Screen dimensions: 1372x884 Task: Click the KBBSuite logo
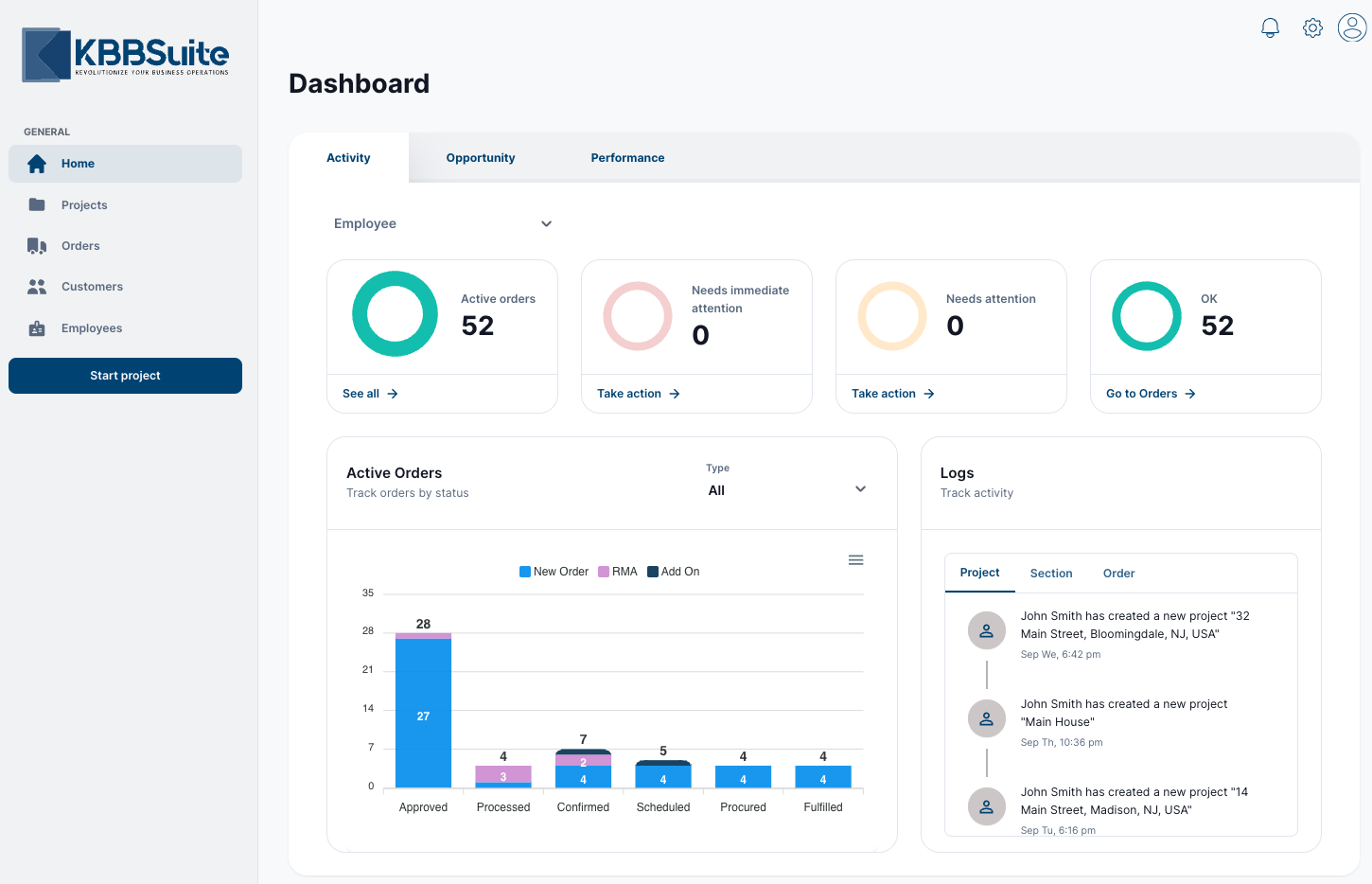[126, 55]
